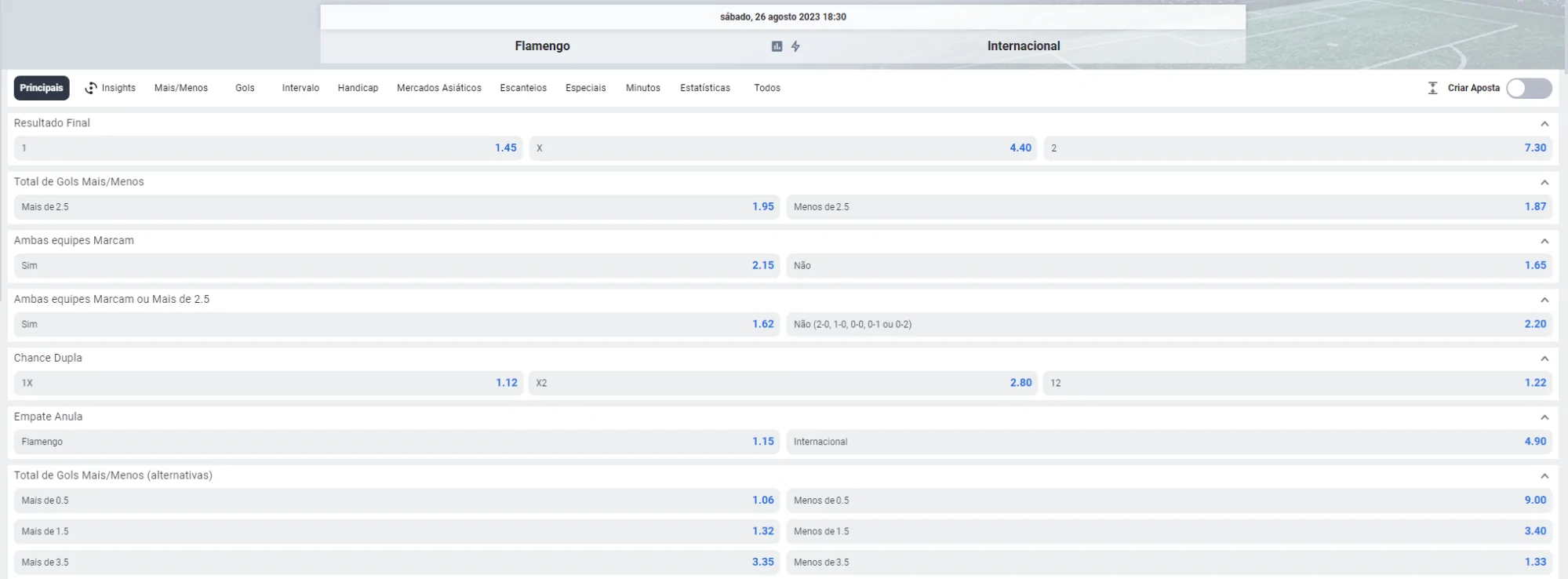Image resolution: width=1568 pixels, height=579 pixels.
Task: Open the Estatísticas tab
Action: coord(705,88)
